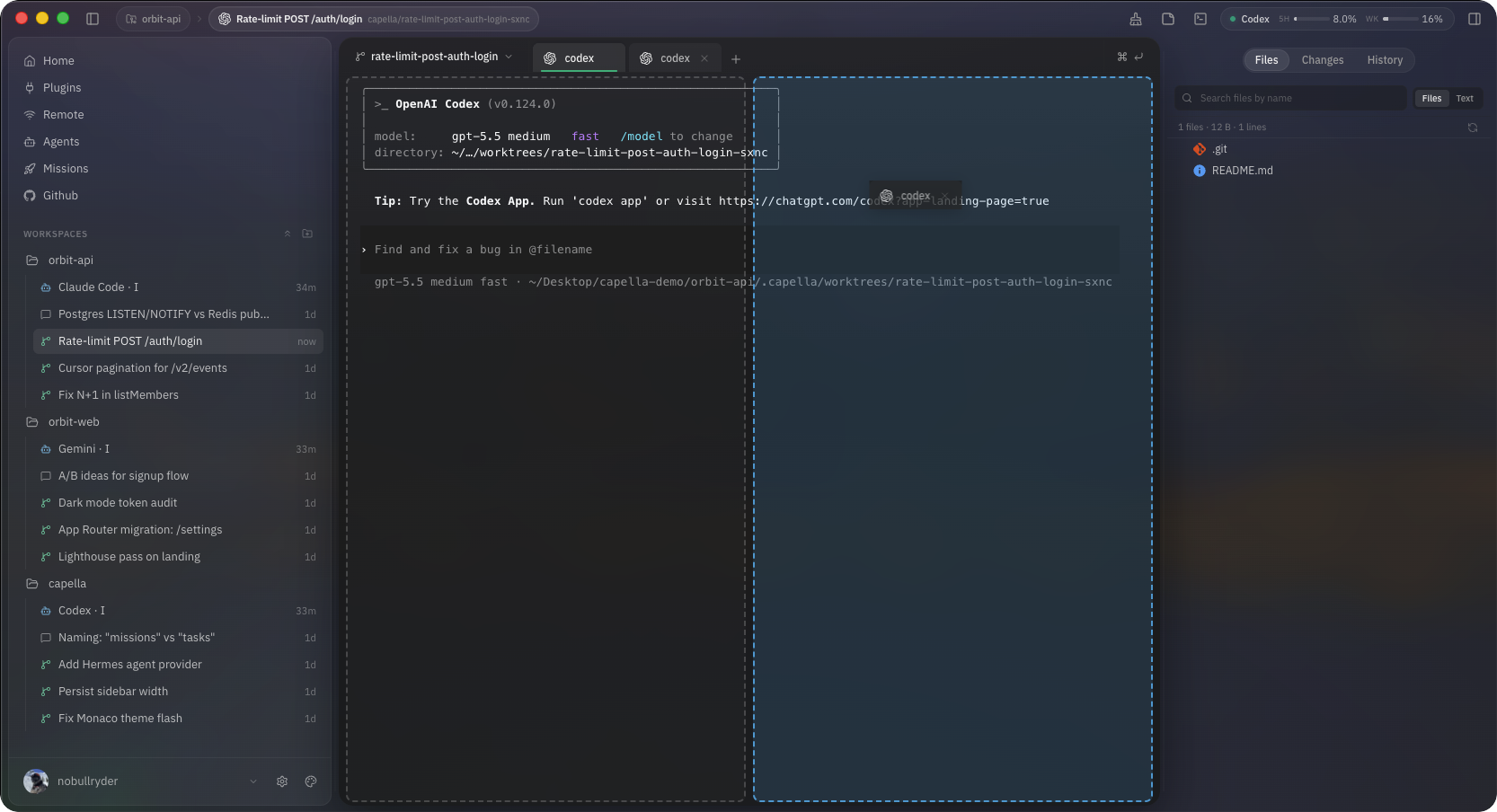Open the Codex · I session under capella
Screen dimensions: 1497x812
(178, 611)
